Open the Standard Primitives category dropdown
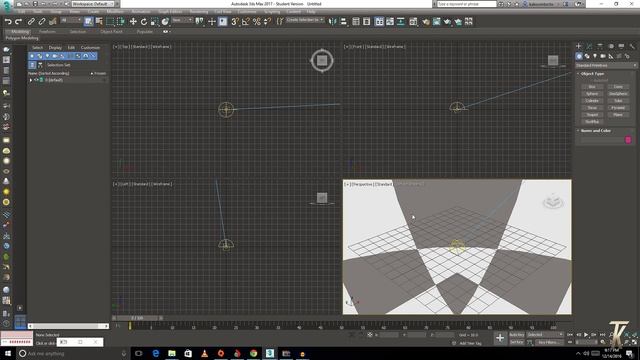 coord(606,65)
